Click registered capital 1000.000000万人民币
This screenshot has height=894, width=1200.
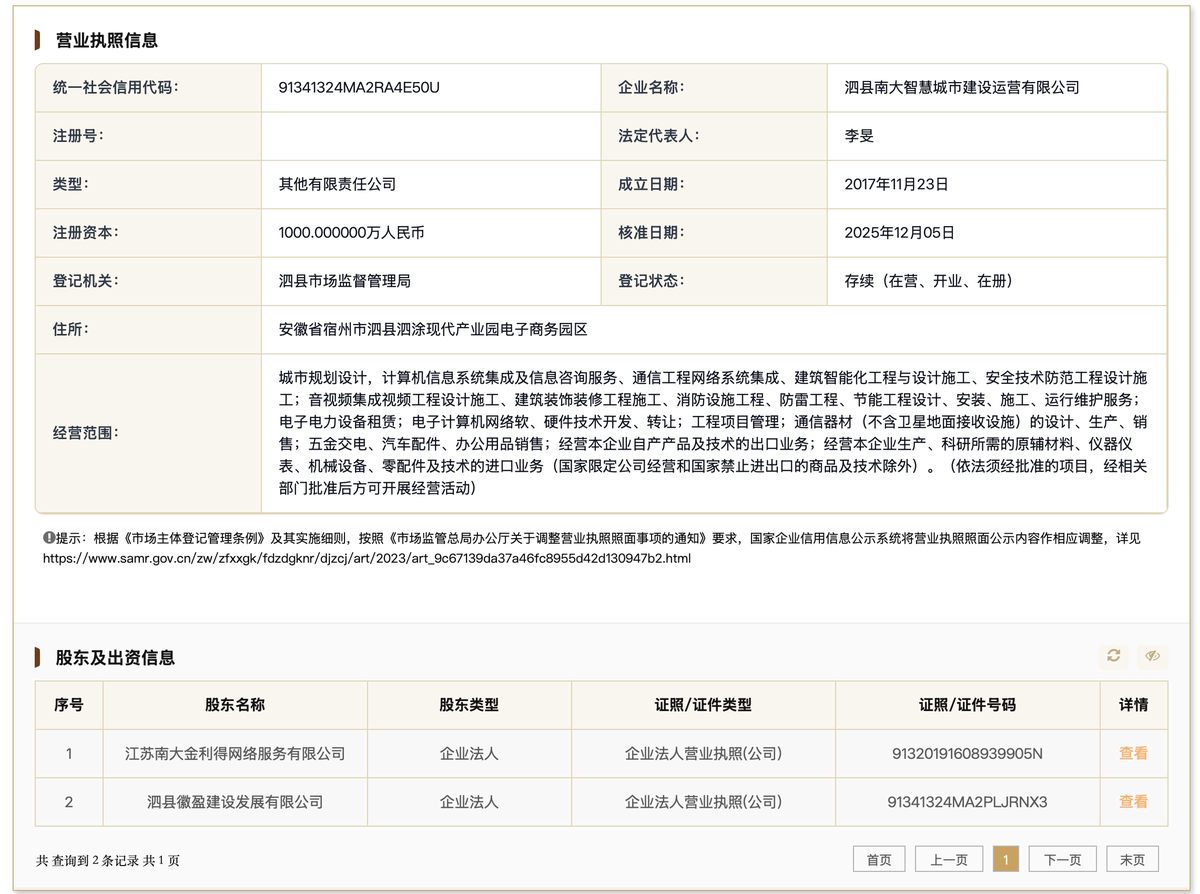pyautogui.click(x=351, y=232)
